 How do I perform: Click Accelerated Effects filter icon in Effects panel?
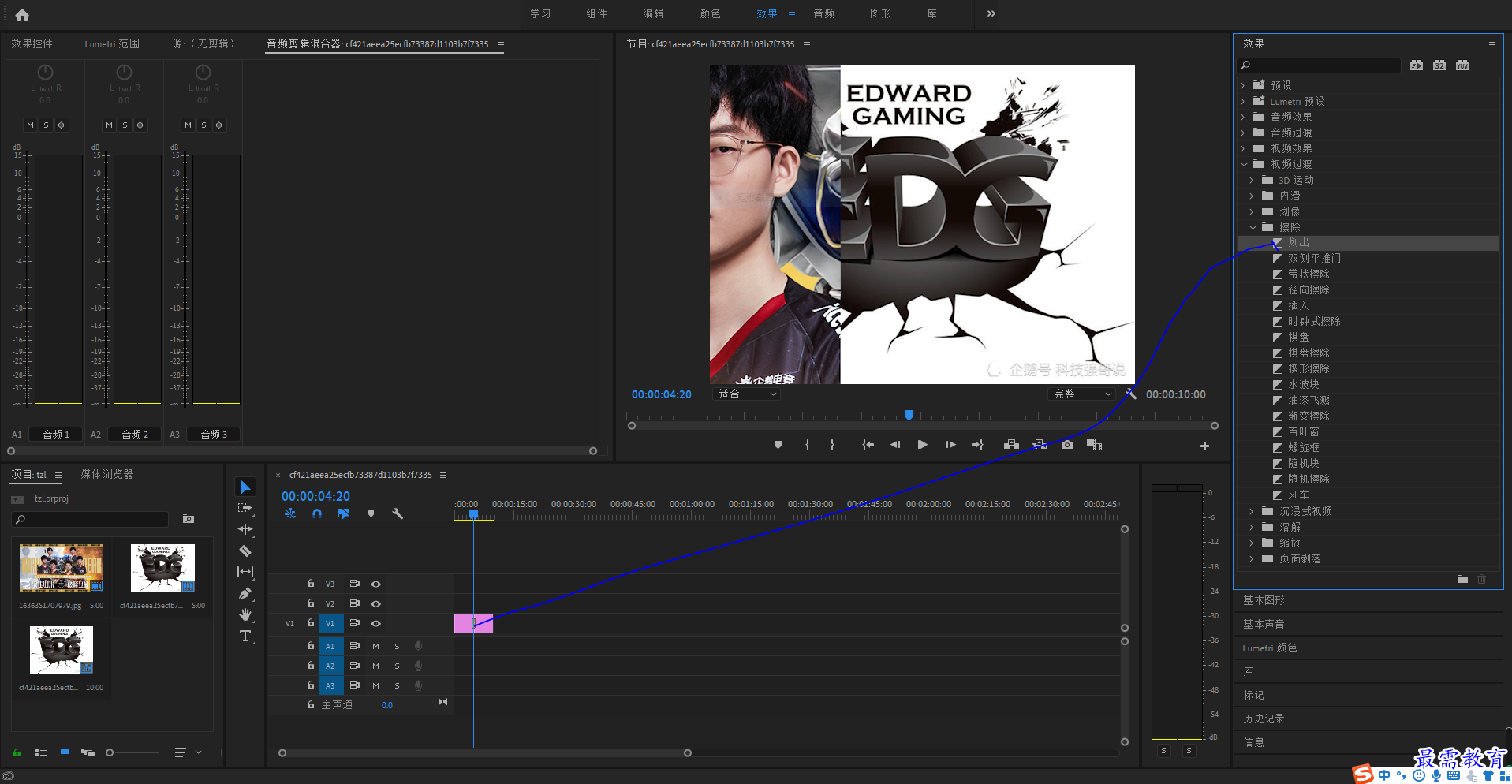click(1417, 65)
